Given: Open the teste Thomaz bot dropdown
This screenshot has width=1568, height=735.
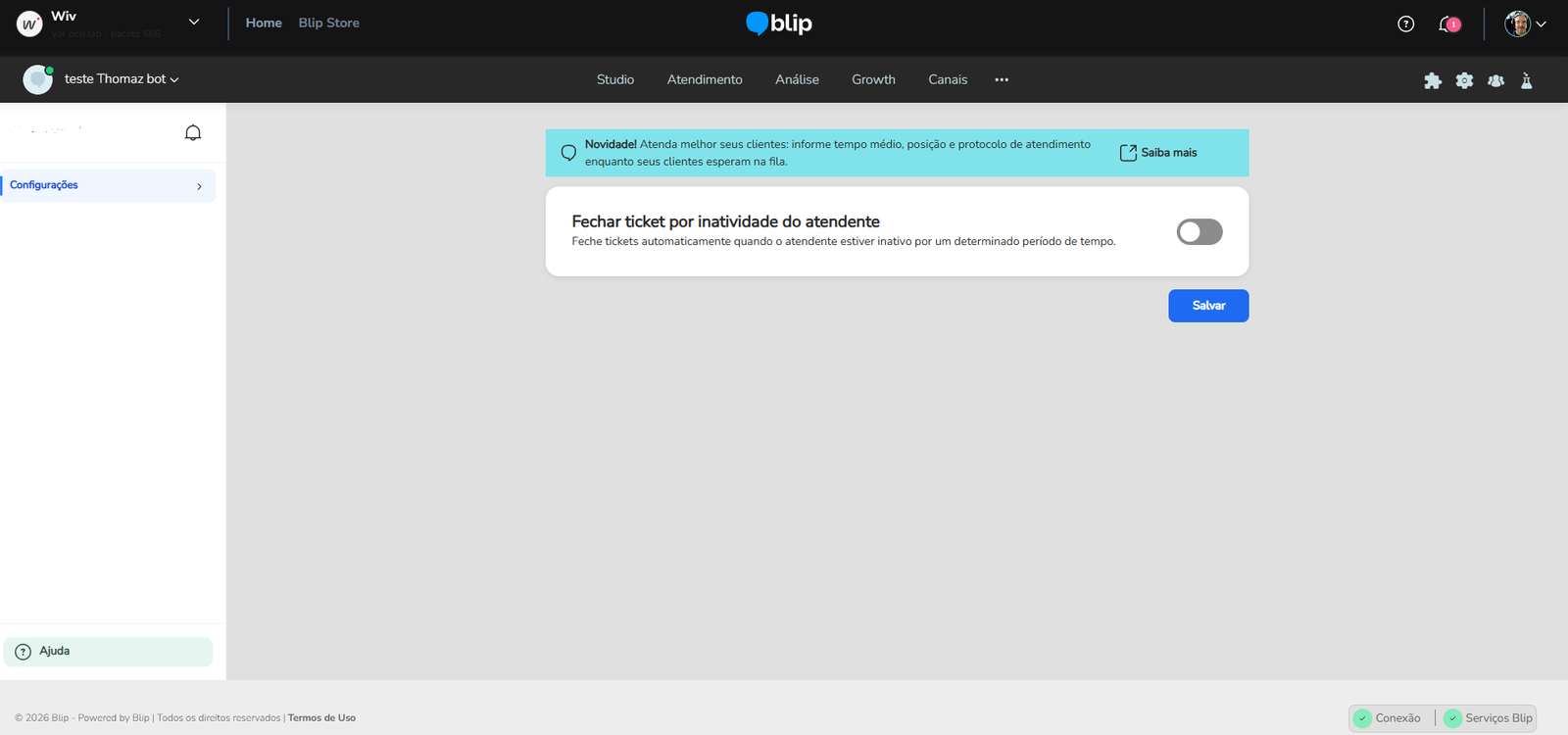Looking at the screenshot, I should pos(174,80).
